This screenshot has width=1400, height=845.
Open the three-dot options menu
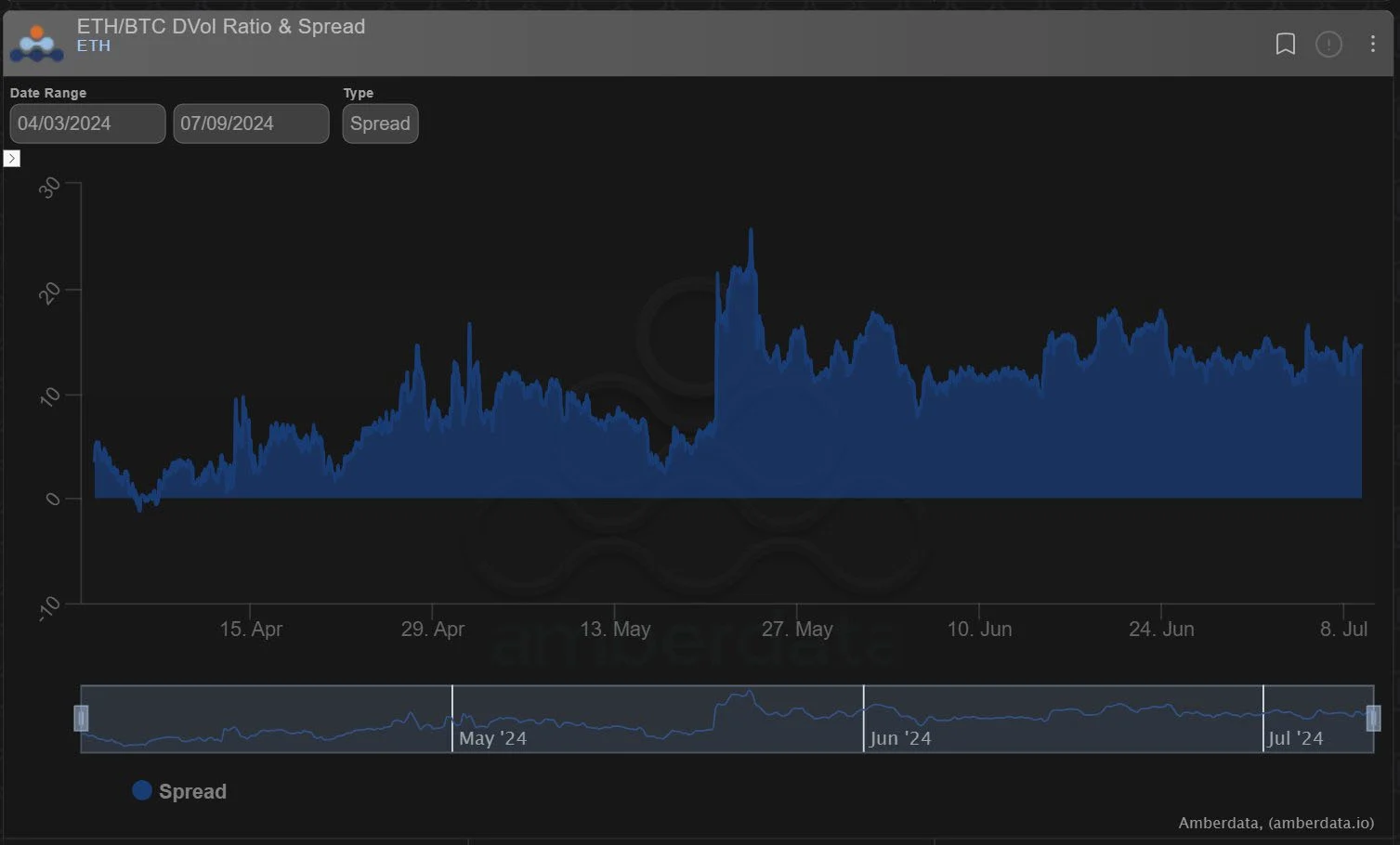(1372, 44)
